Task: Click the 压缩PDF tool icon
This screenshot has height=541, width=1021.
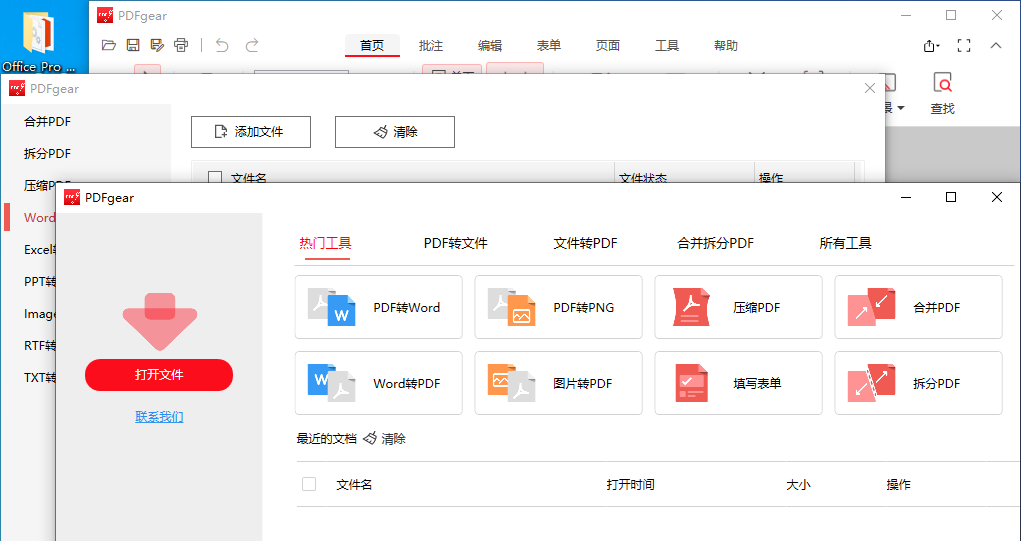Action: pos(692,307)
